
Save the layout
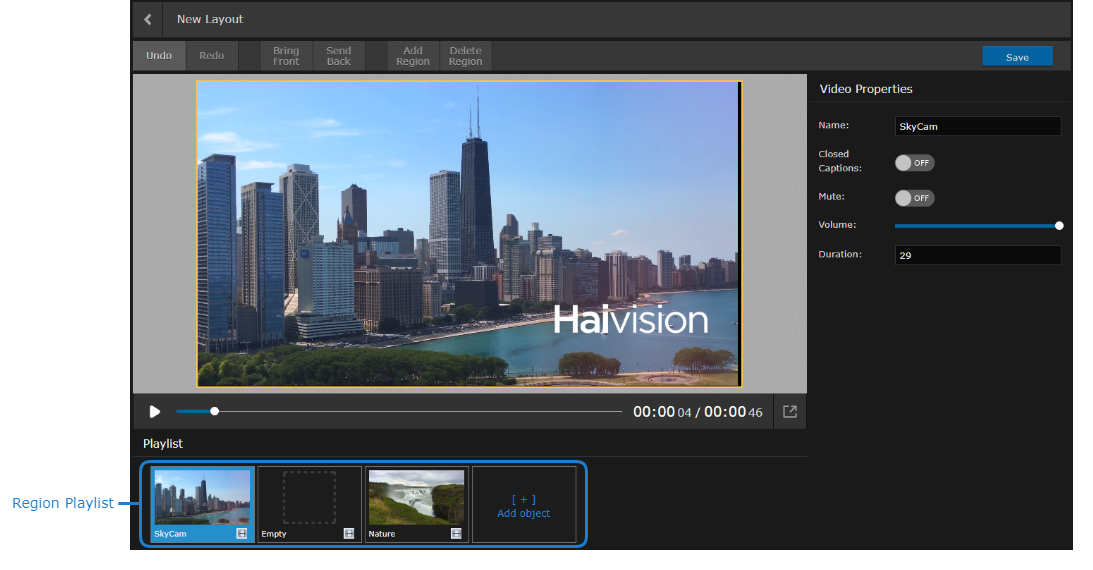point(1017,57)
